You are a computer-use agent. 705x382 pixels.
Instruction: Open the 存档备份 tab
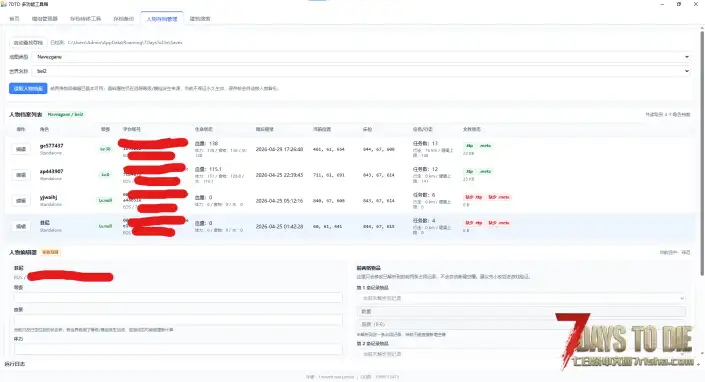click(x=124, y=19)
